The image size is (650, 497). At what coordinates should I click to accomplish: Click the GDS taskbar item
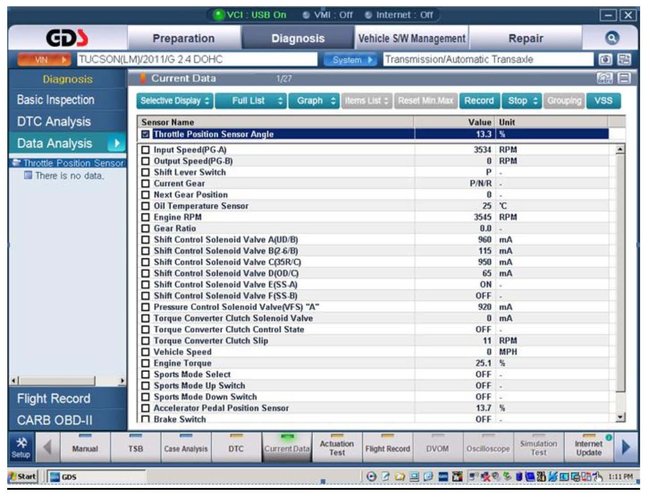pyautogui.click(x=96, y=477)
